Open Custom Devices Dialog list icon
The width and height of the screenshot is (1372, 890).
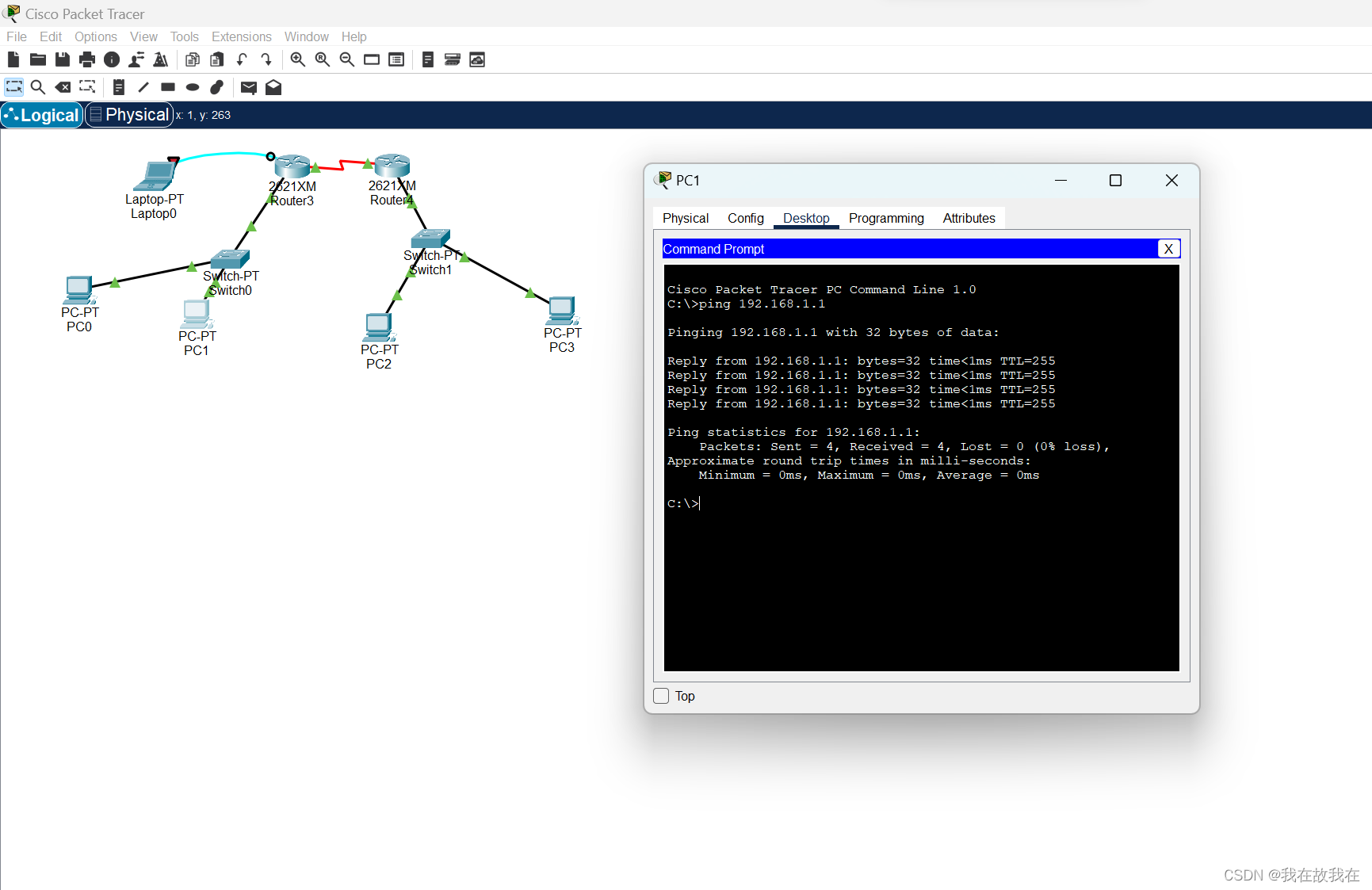(396, 59)
